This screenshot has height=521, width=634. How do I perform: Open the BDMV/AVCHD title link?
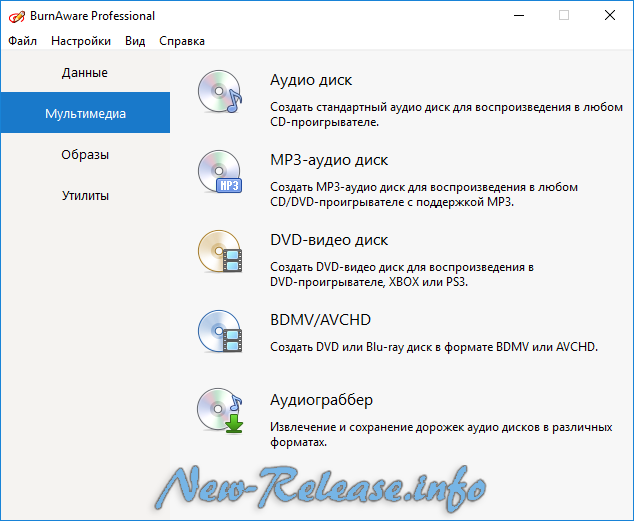[x=320, y=320]
